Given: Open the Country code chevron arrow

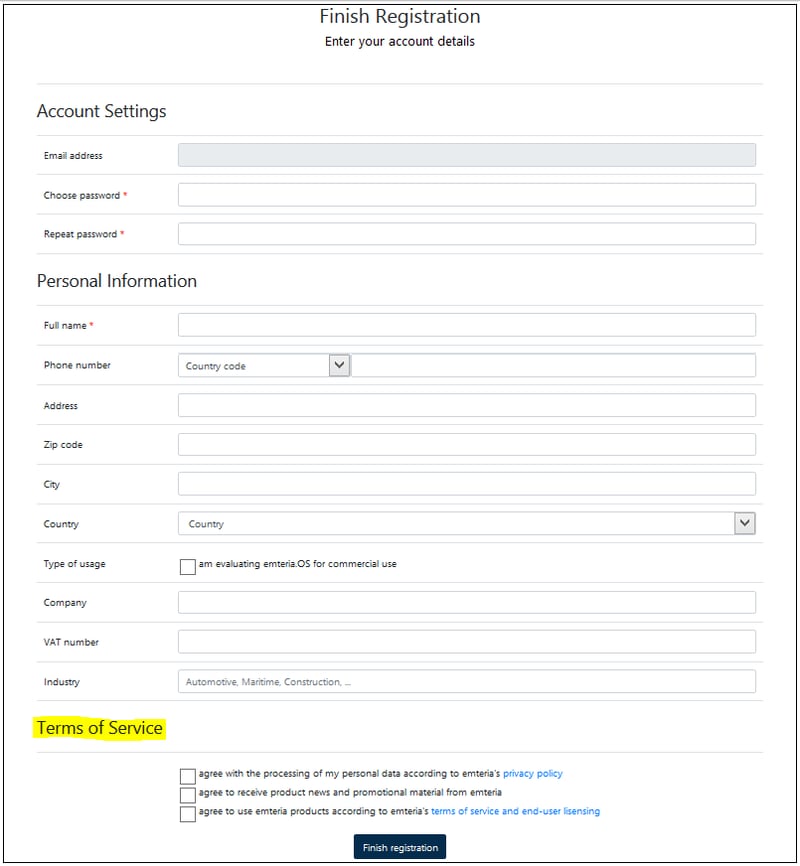Looking at the screenshot, I should tap(341, 364).
